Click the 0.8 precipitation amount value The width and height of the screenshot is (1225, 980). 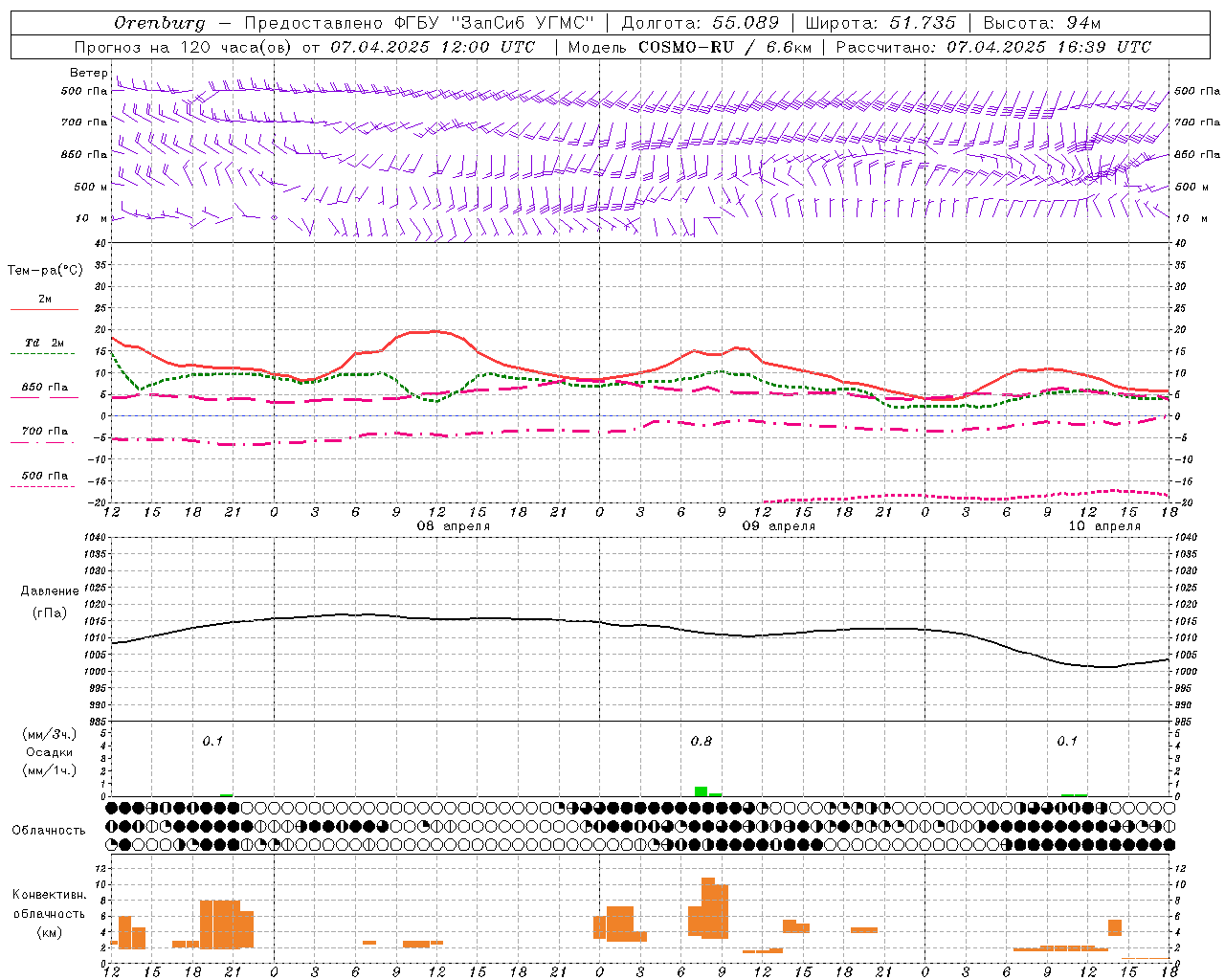tap(702, 741)
